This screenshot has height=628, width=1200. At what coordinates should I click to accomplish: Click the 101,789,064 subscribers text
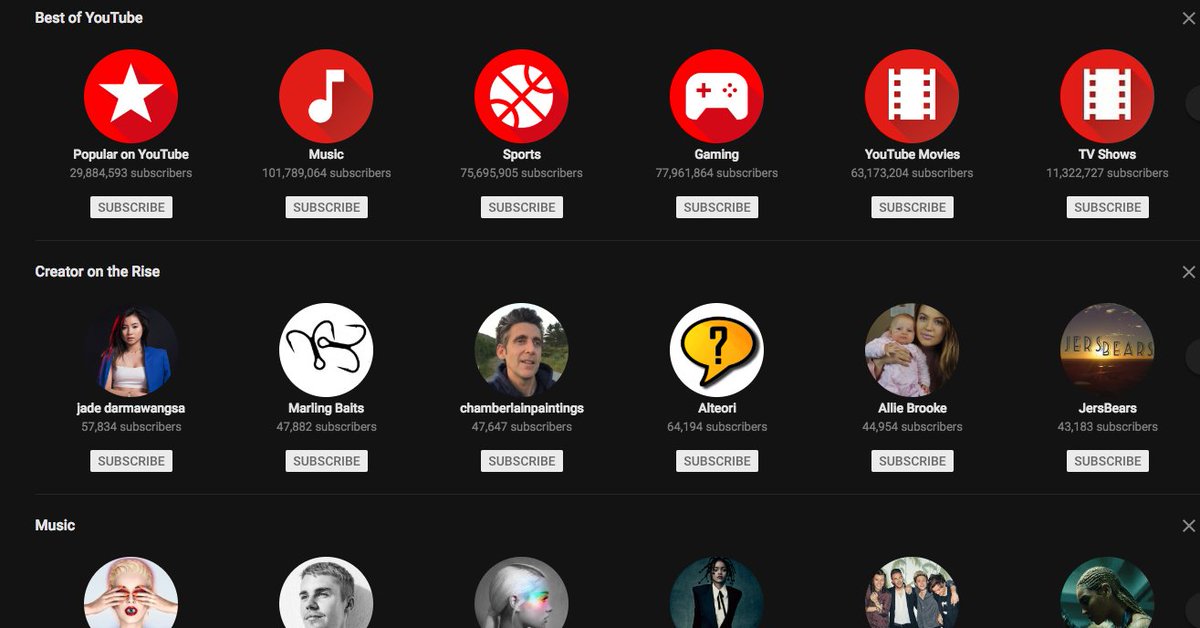326,173
